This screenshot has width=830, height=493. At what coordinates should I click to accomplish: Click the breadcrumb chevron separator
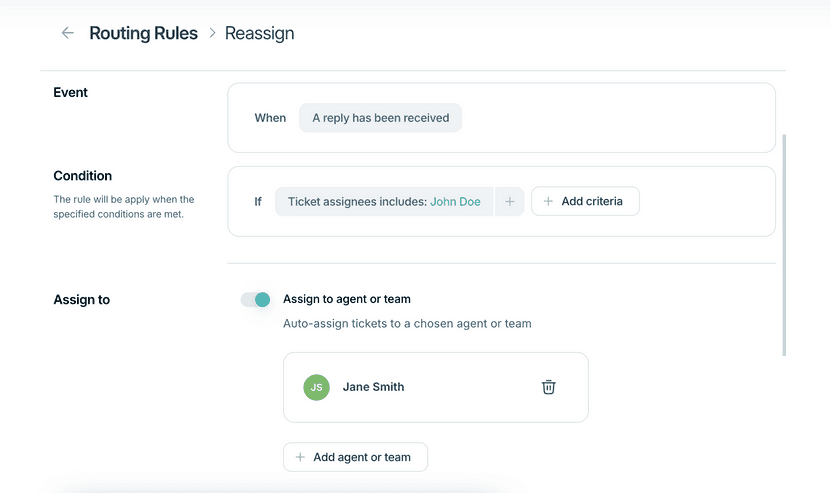pos(212,33)
